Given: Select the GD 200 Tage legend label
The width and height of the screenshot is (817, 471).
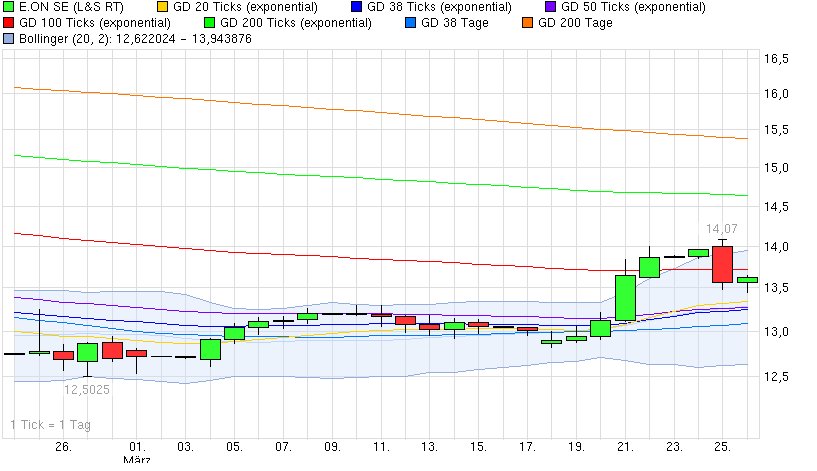Looking at the screenshot, I should pos(575,23).
